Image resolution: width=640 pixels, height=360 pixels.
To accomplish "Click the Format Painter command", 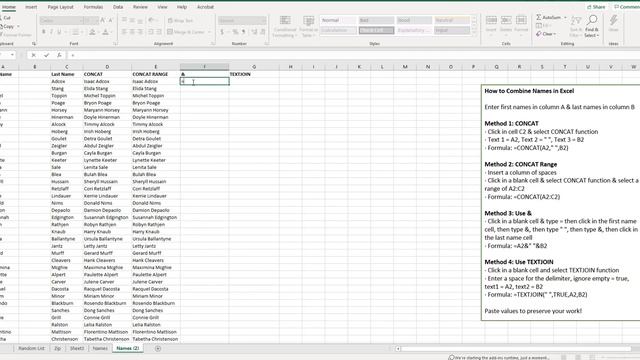I will 16,35.
